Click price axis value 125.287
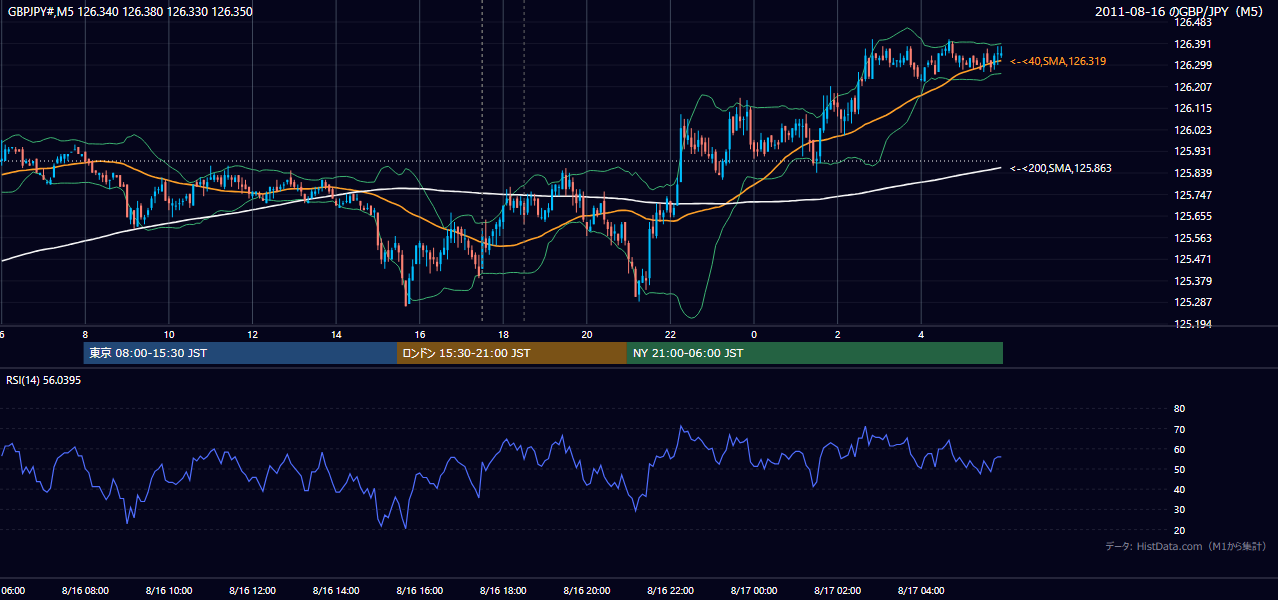Viewport: 1278px width, 600px height. (1193, 302)
